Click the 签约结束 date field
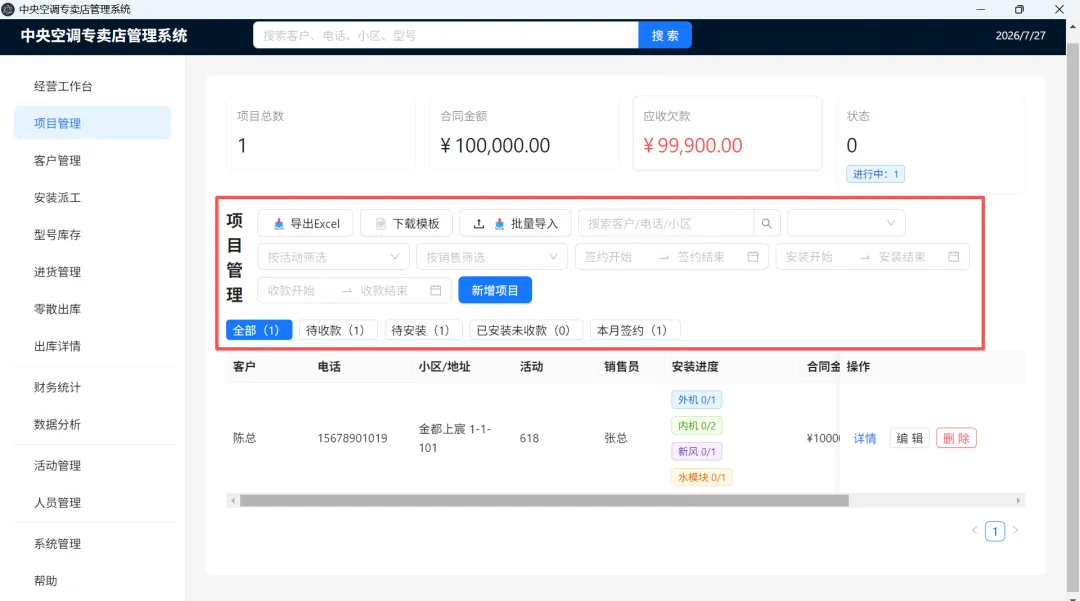The width and height of the screenshot is (1080, 601). pos(706,257)
